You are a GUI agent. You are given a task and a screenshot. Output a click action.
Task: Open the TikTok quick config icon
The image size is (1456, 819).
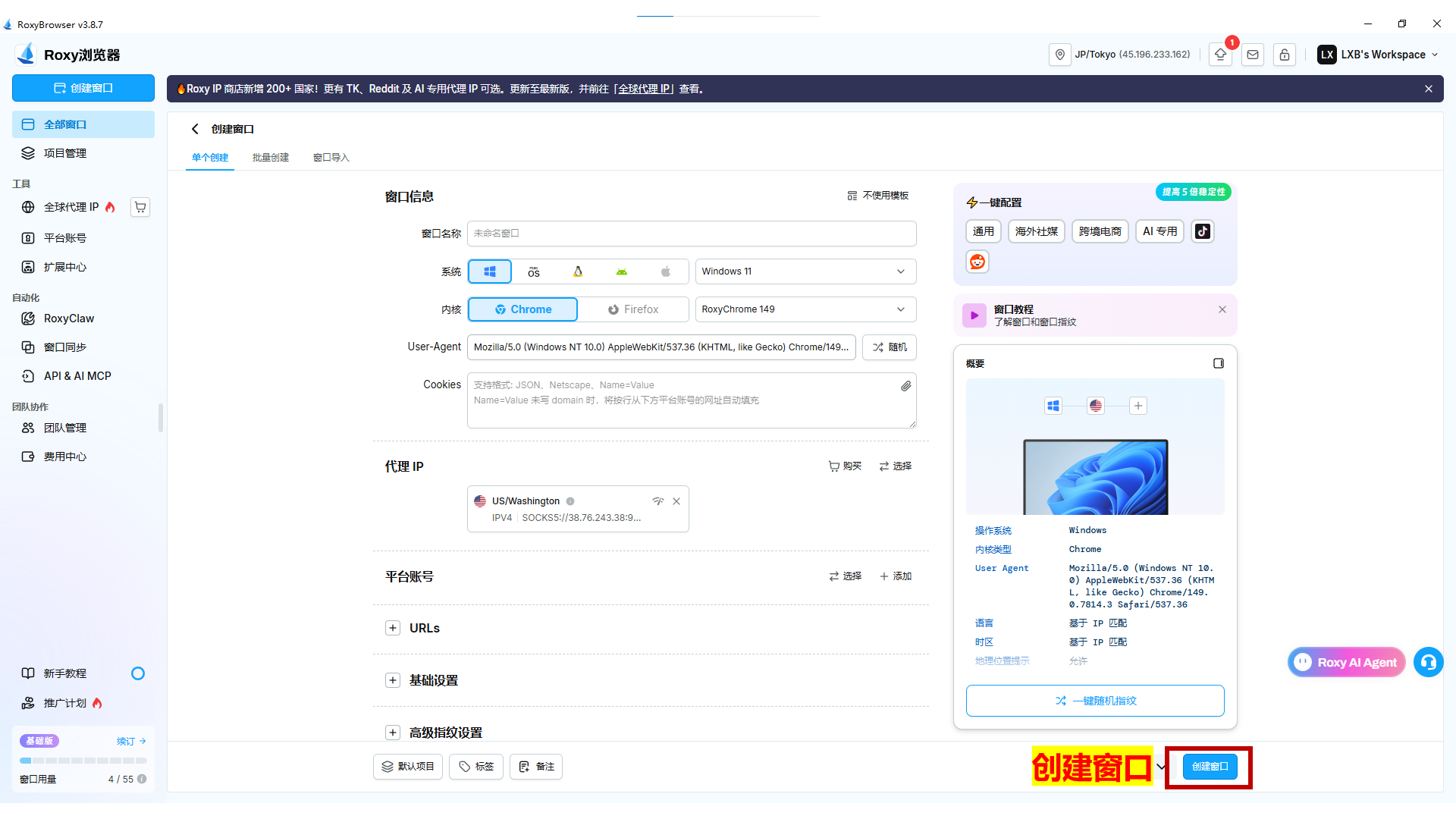pos(1203,231)
